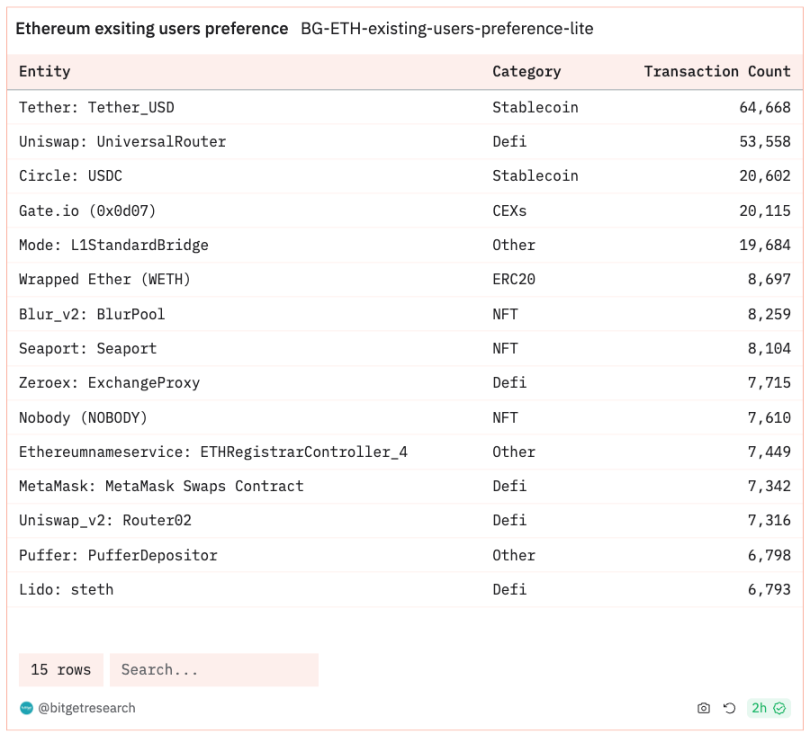The width and height of the screenshot is (810, 734).
Task: Open BG-ETH-existing-users-preference-lite query link
Action: coord(447,28)
